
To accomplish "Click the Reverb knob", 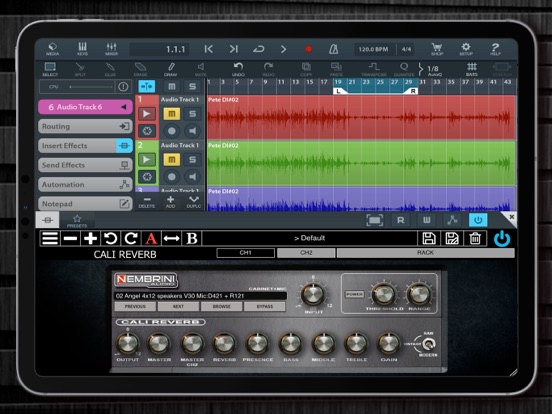I will click(224, 344).
